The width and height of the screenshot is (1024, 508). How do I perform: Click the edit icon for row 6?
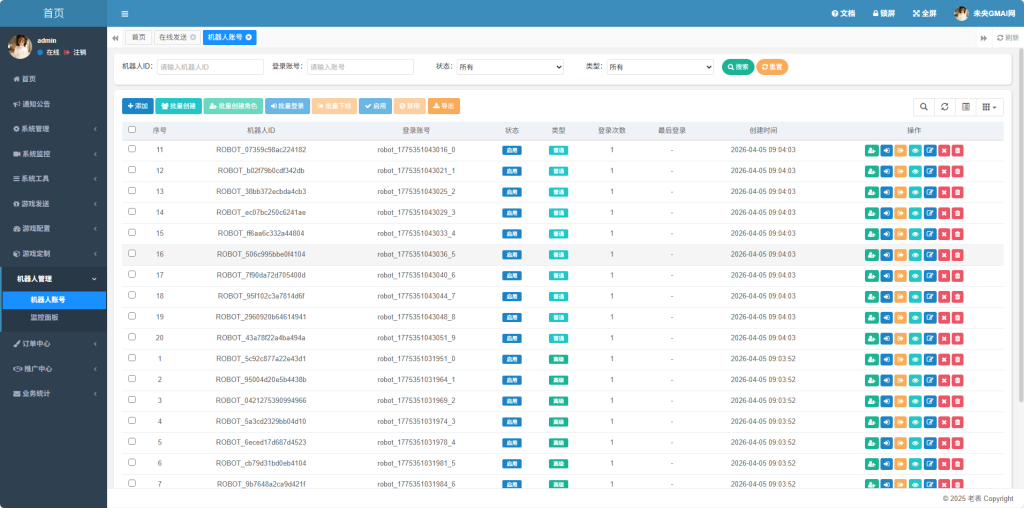[x=929, y=464]
